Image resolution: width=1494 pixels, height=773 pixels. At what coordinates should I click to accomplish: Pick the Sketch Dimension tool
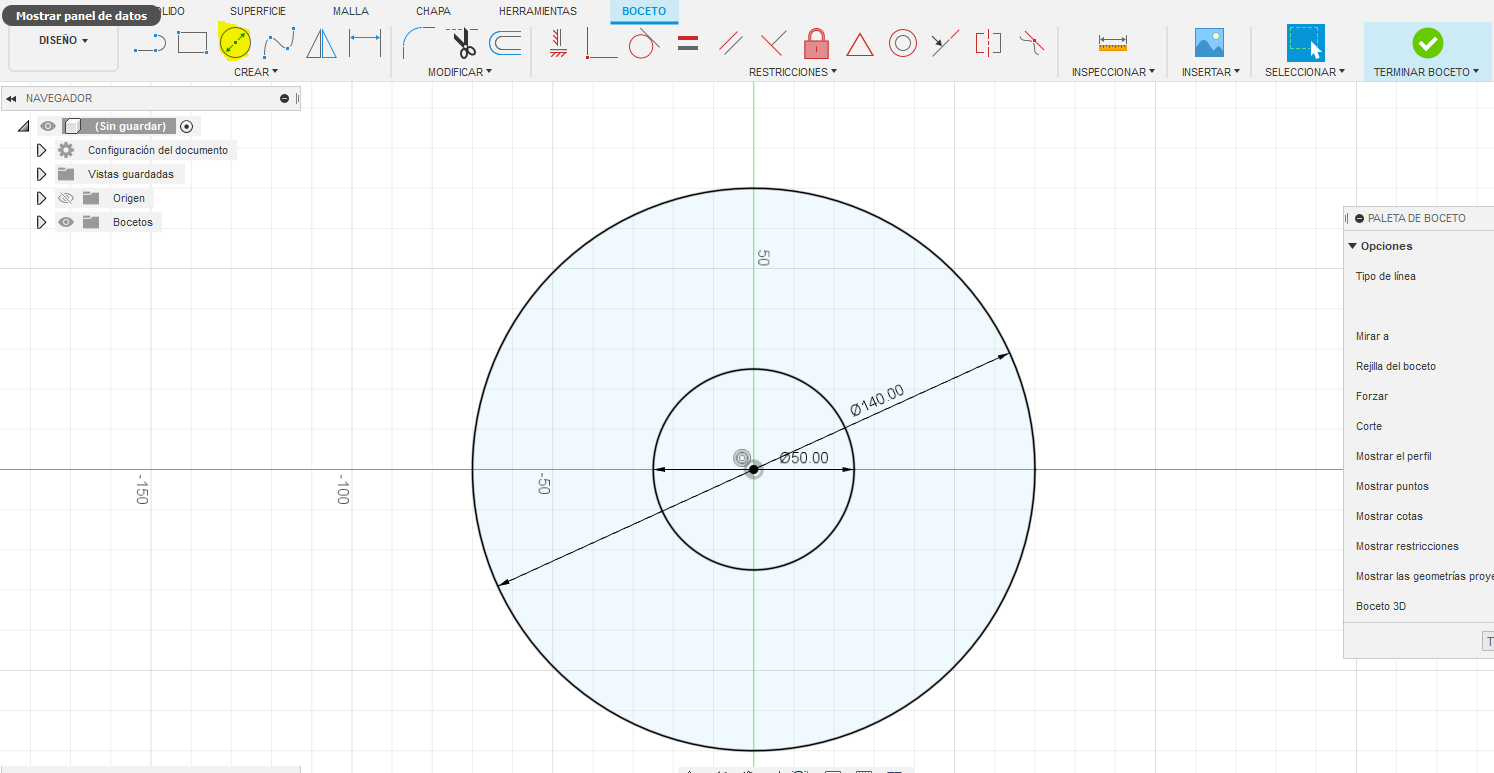365,43
